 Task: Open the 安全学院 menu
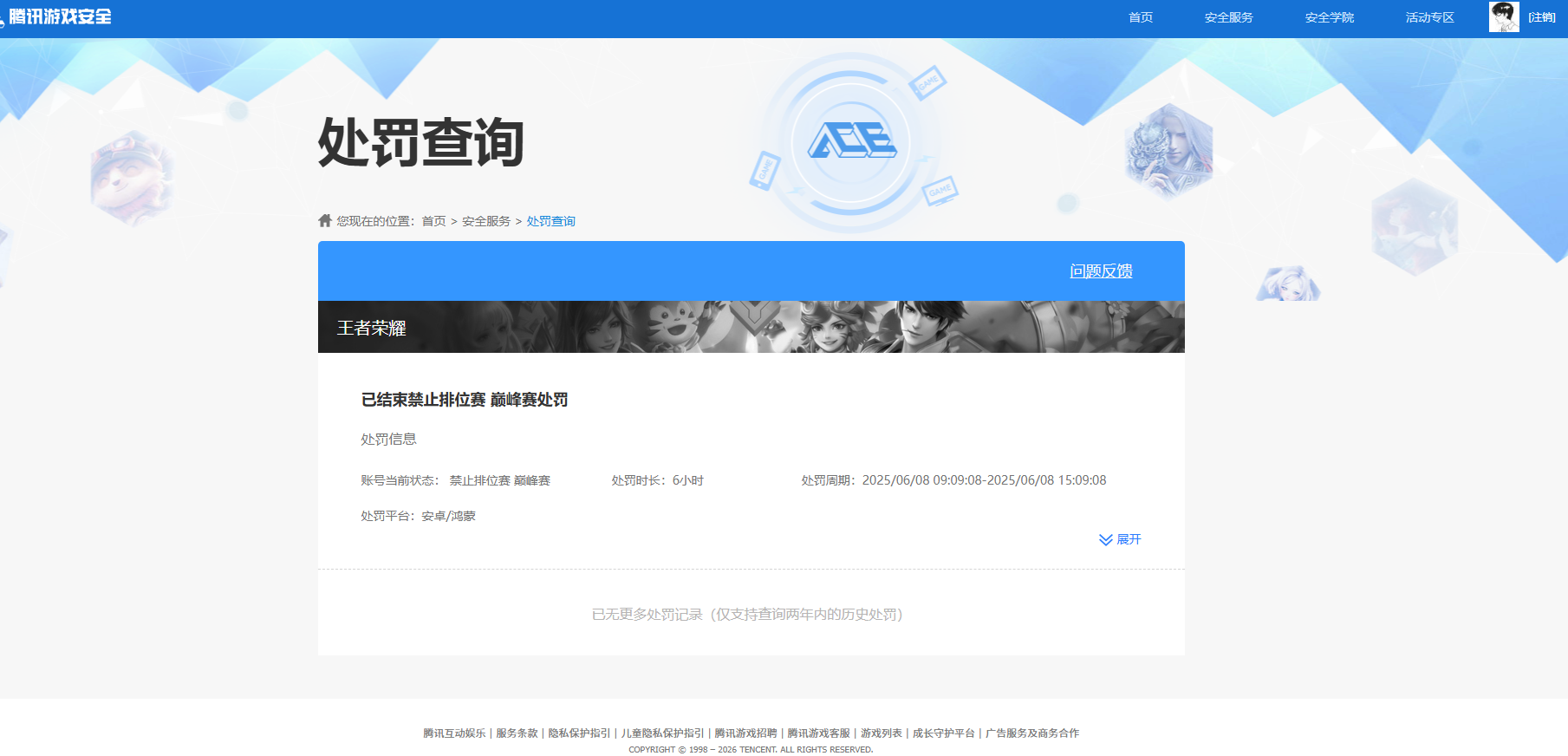tap(1329, 17)
